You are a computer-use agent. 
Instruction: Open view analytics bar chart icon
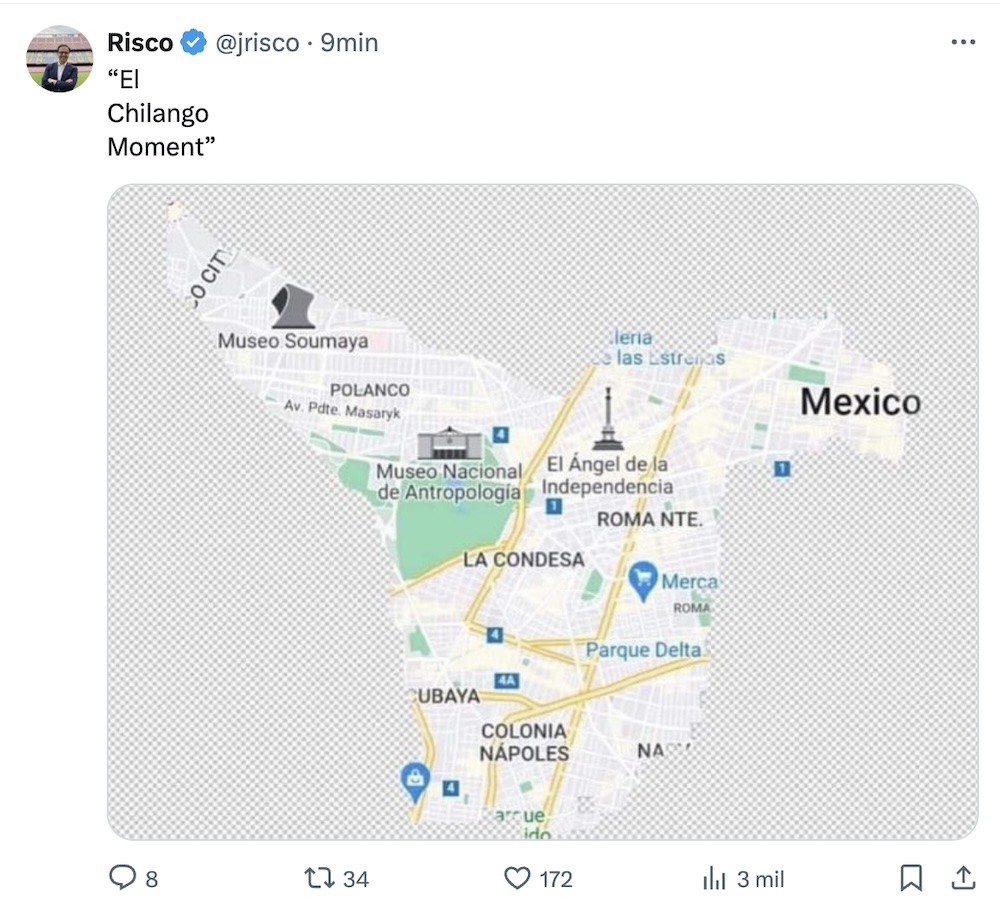pos(714,878)
